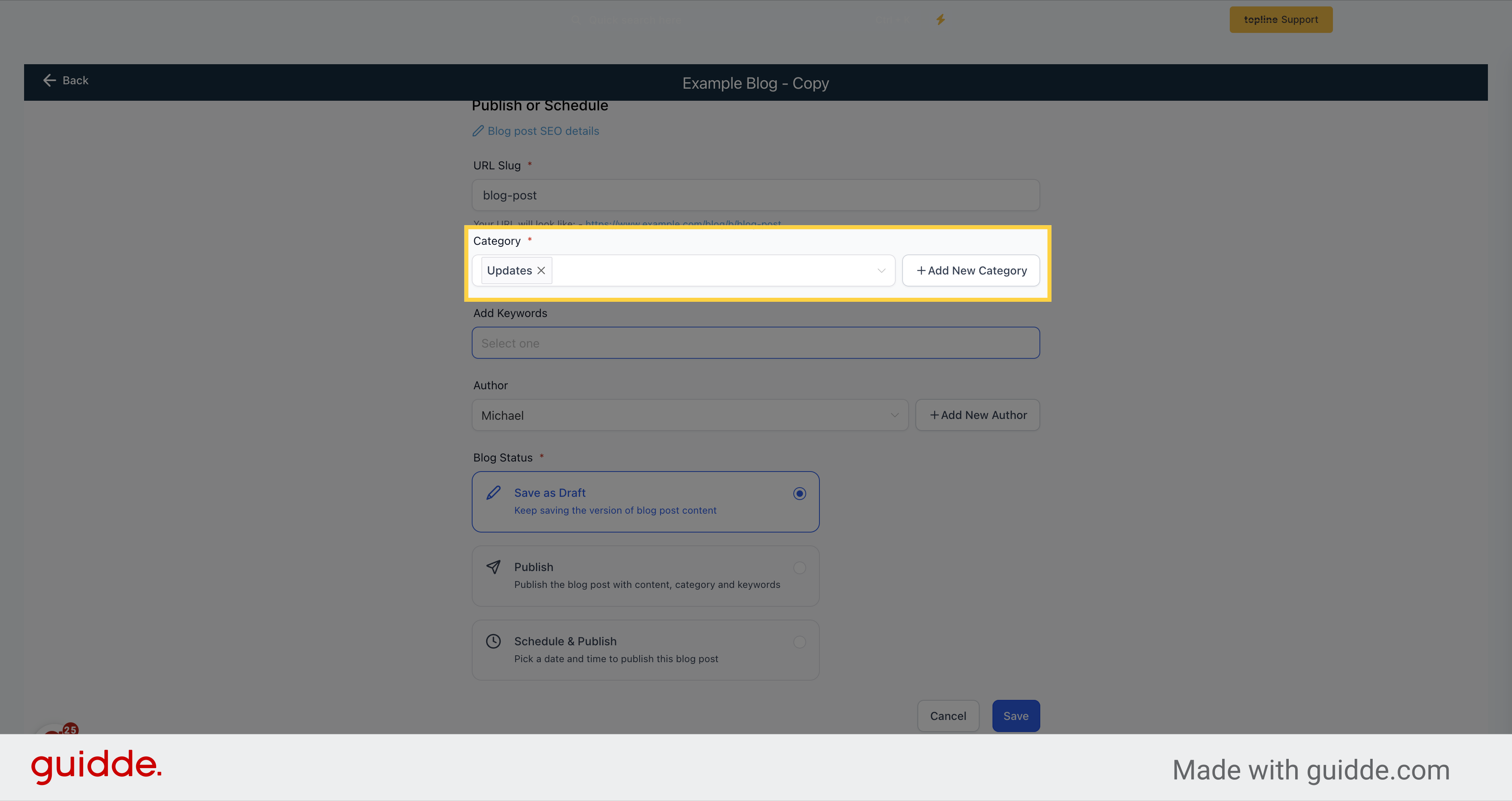Click the URL Slug input field
The width and height of the screenshot is (1512, 801).
click(756, 195)
